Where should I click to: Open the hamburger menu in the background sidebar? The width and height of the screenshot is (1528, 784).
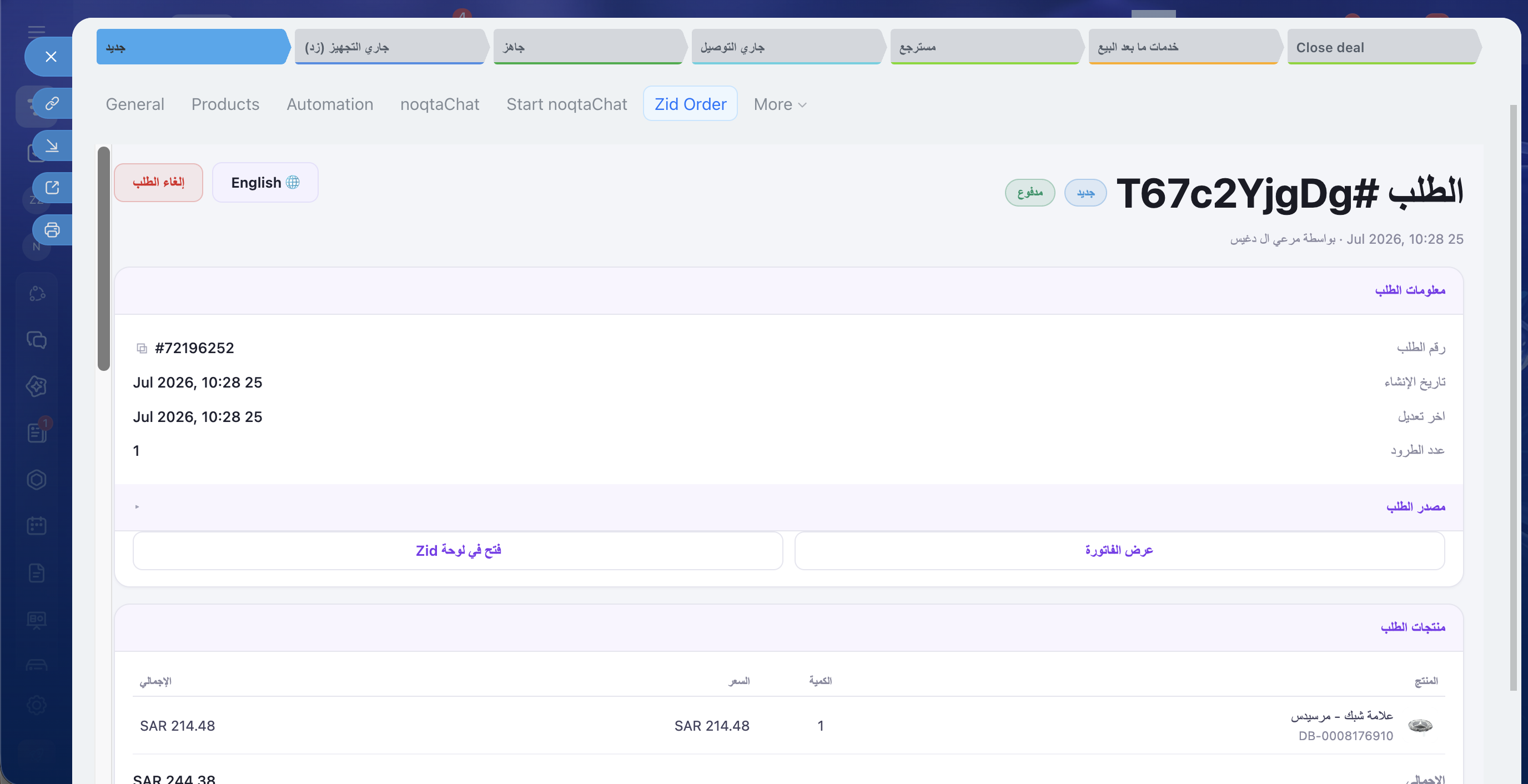click(36, 31)
